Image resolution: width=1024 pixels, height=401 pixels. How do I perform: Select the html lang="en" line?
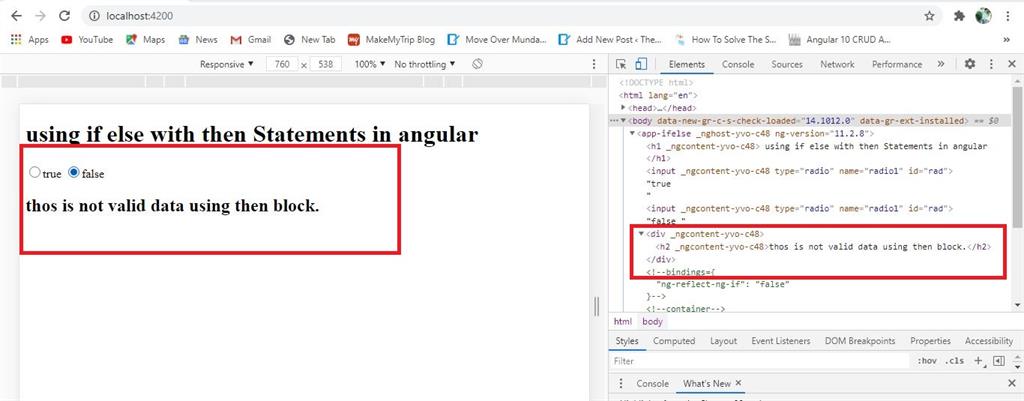(658, 95)
